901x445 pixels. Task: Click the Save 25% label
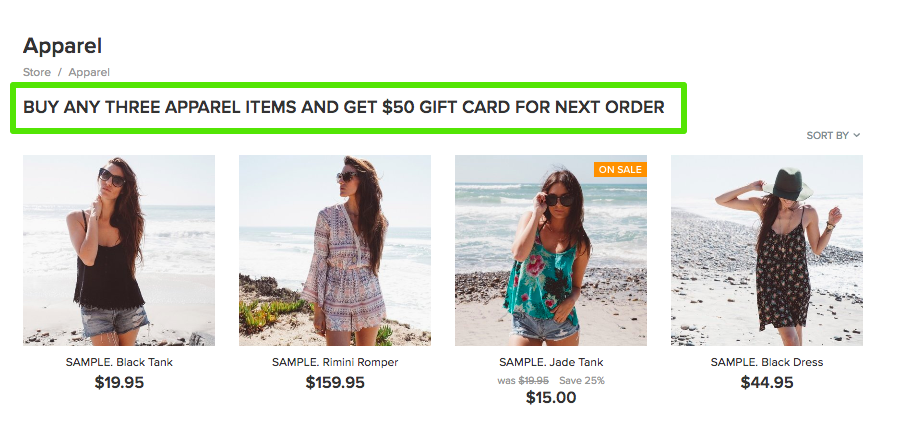(x=581, y=380)
